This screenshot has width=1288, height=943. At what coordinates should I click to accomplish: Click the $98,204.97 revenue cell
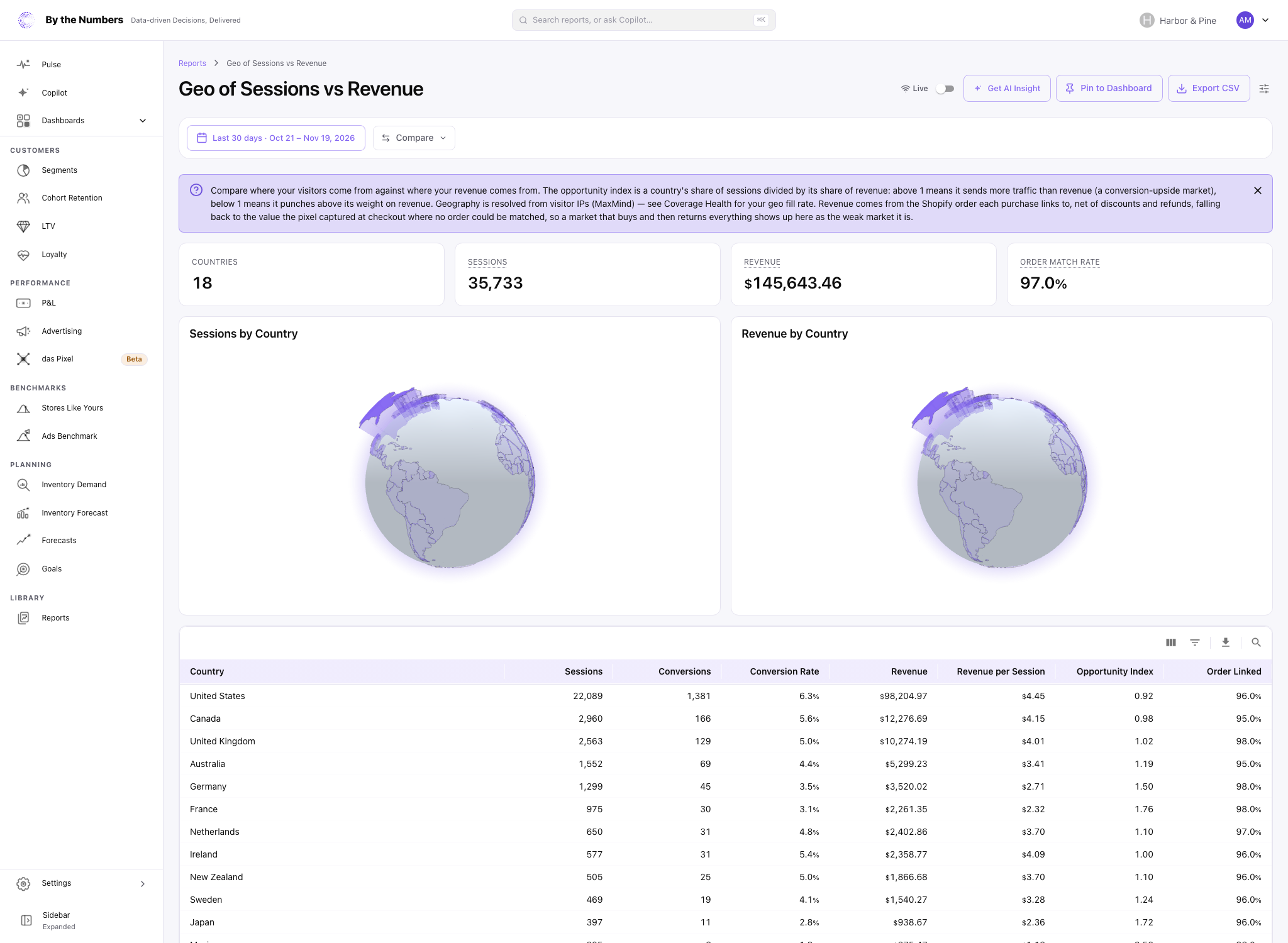pyautogui.click(x=903, y=696)
